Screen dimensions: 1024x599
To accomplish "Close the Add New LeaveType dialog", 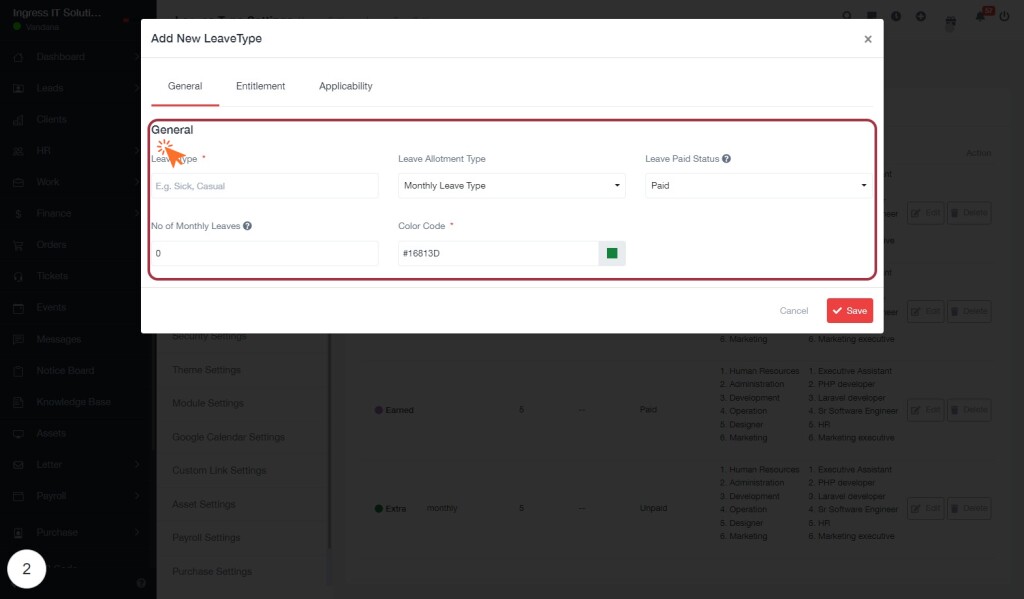I will click(x=868, y=39).
